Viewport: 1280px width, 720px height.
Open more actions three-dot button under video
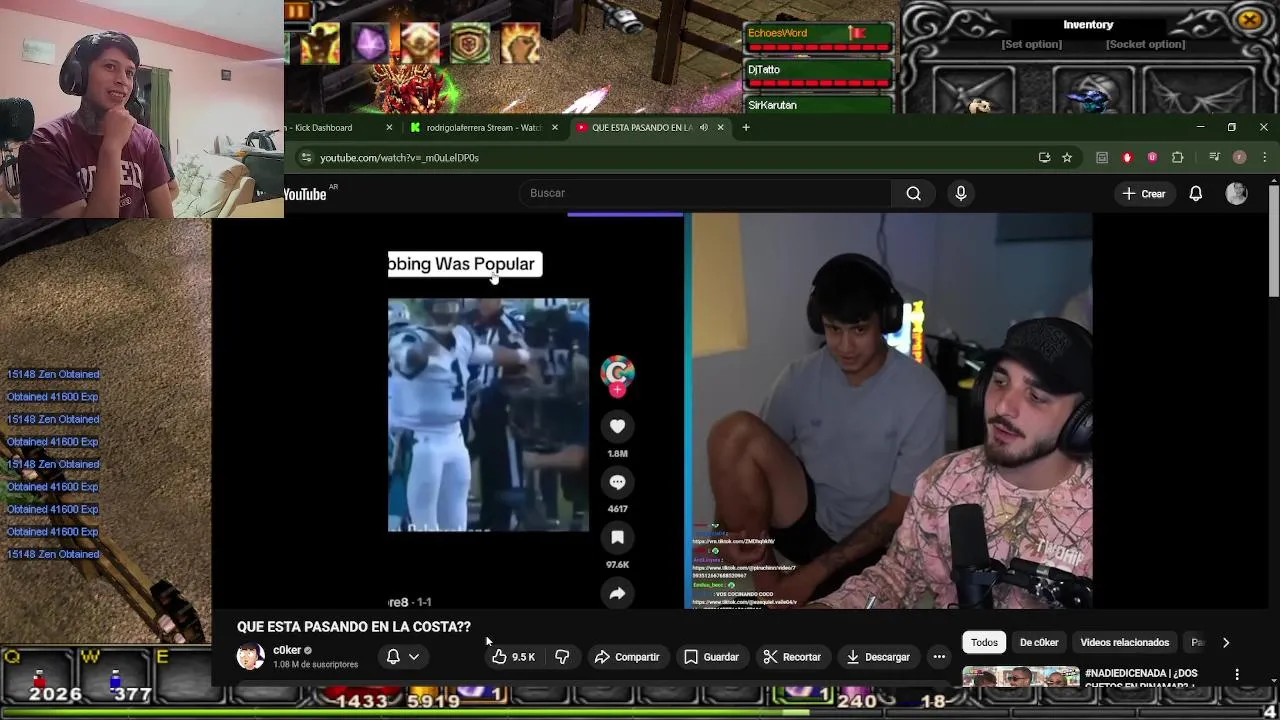(939, 657)
